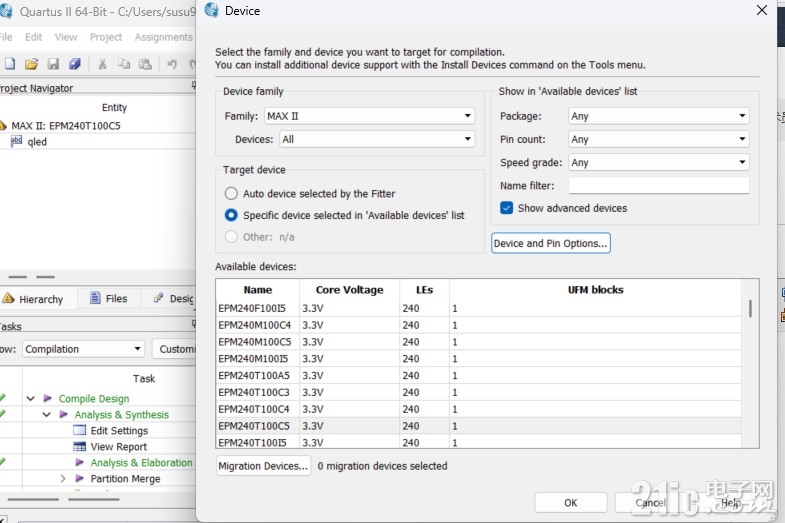This screenshot has height=523, width=785.
Task: Open the View menu
Action: pos(66,37)
